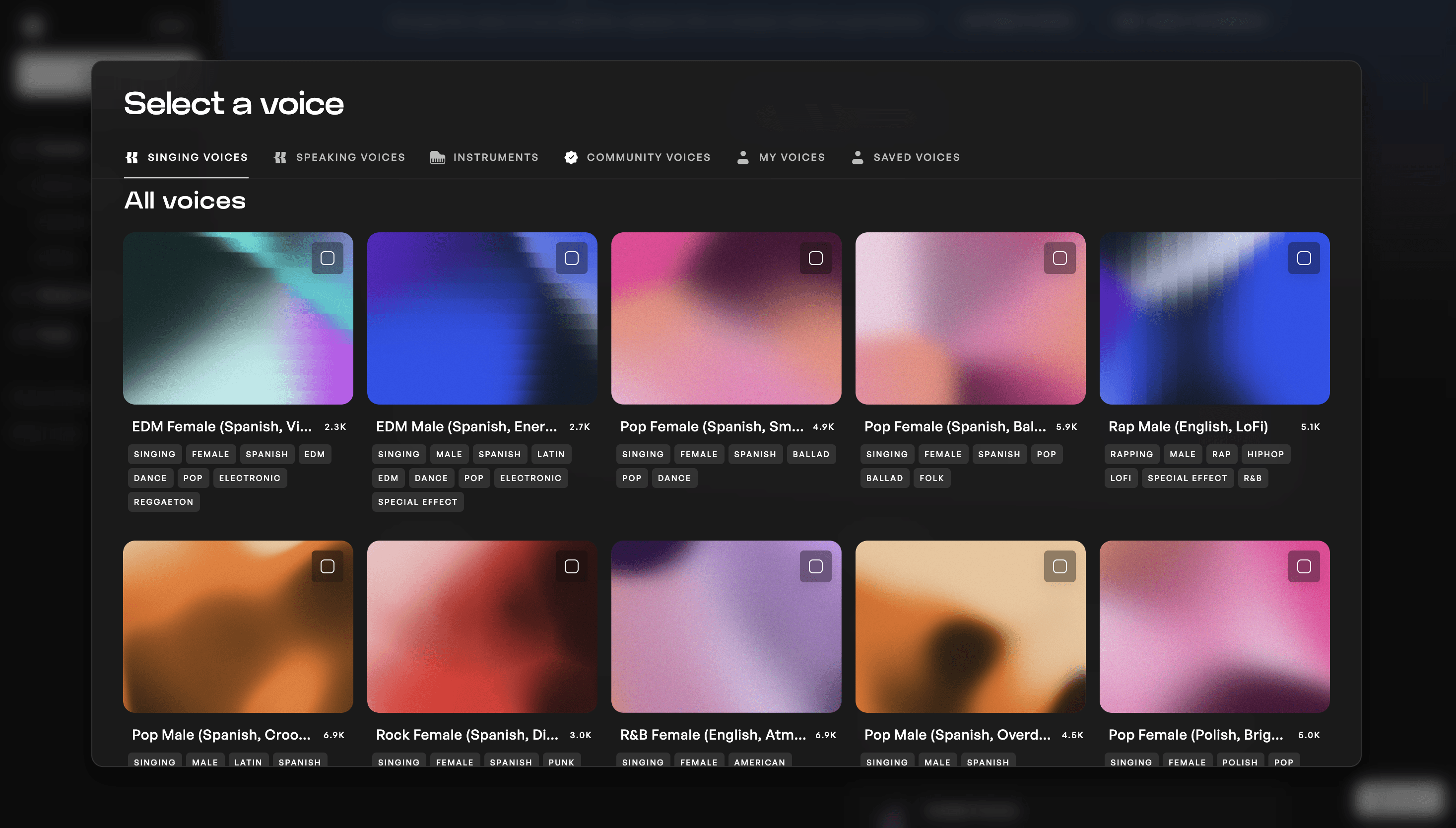Click the LOFI tag under Rap Male
This screenshot has width=1456, height=828.
(1121, 478)
